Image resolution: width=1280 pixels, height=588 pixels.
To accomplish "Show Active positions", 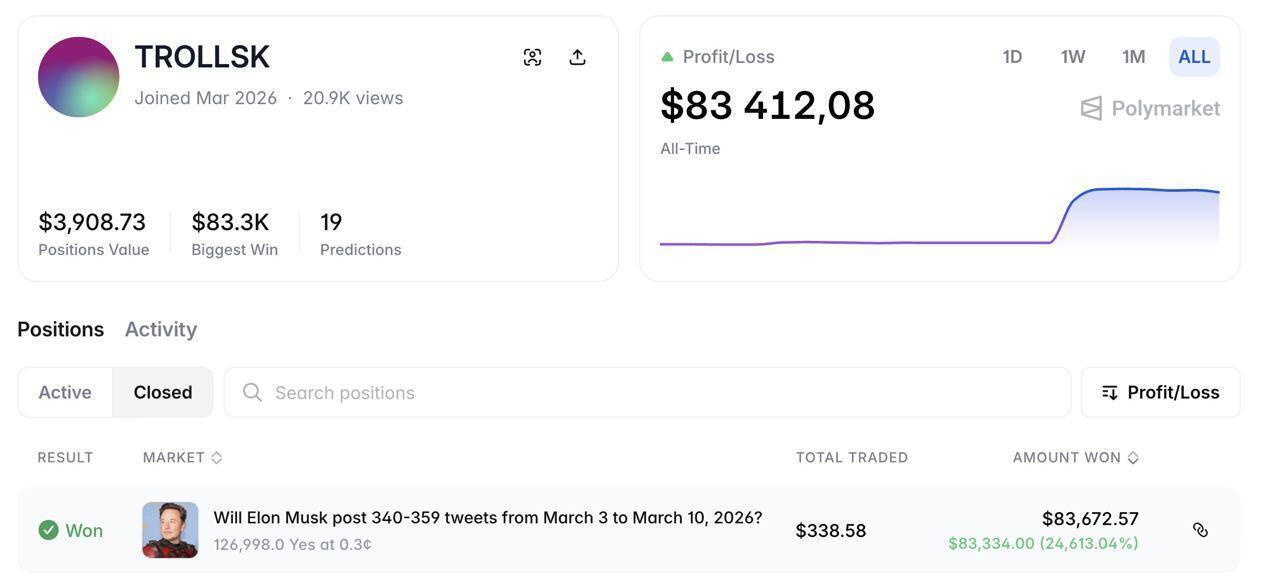I will coord(65,392).
